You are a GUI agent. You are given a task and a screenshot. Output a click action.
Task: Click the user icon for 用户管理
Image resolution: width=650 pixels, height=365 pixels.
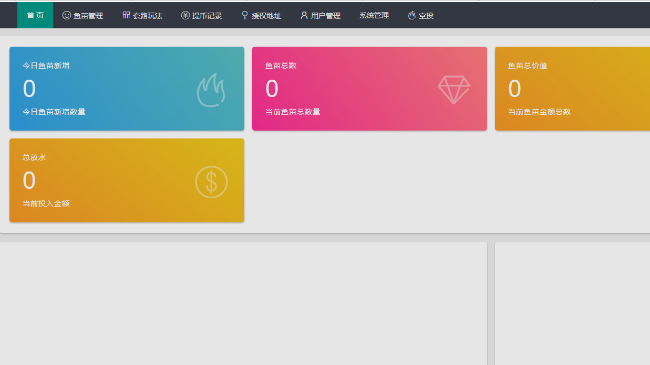[x=304, y=15]
